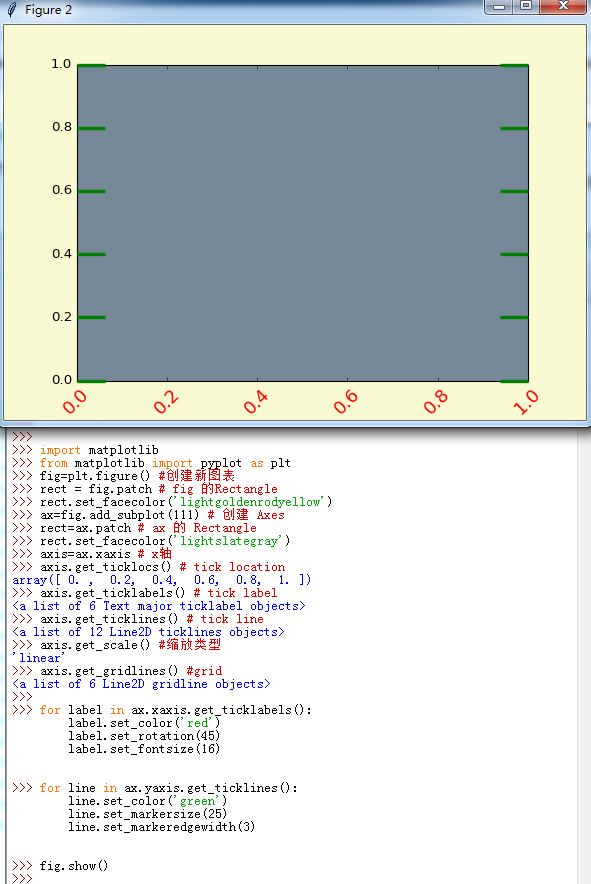Click the left green tick mark at 0.8

pos(91,129)
